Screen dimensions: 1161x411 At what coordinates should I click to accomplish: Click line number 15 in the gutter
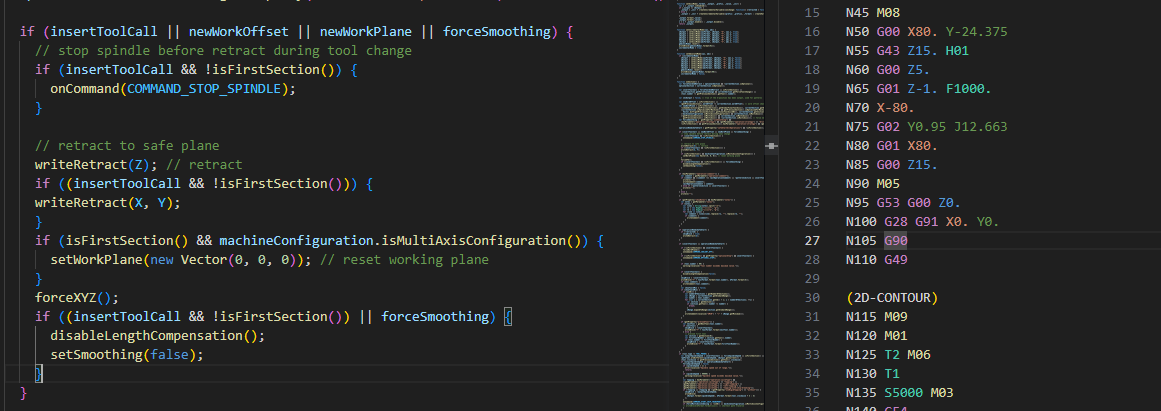click(812, 13)
